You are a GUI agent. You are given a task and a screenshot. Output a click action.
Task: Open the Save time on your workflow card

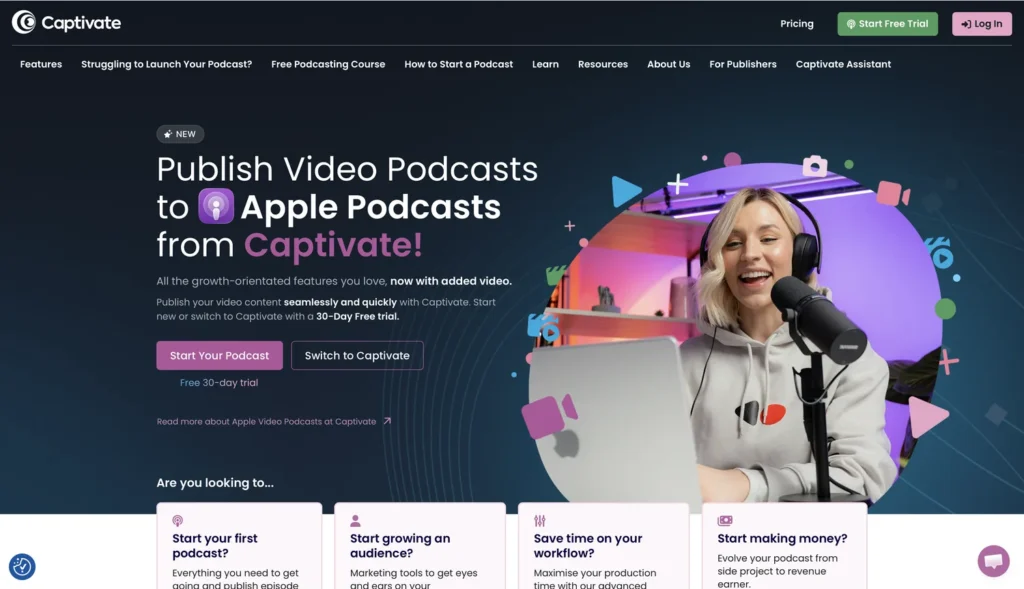coord(603,546)
